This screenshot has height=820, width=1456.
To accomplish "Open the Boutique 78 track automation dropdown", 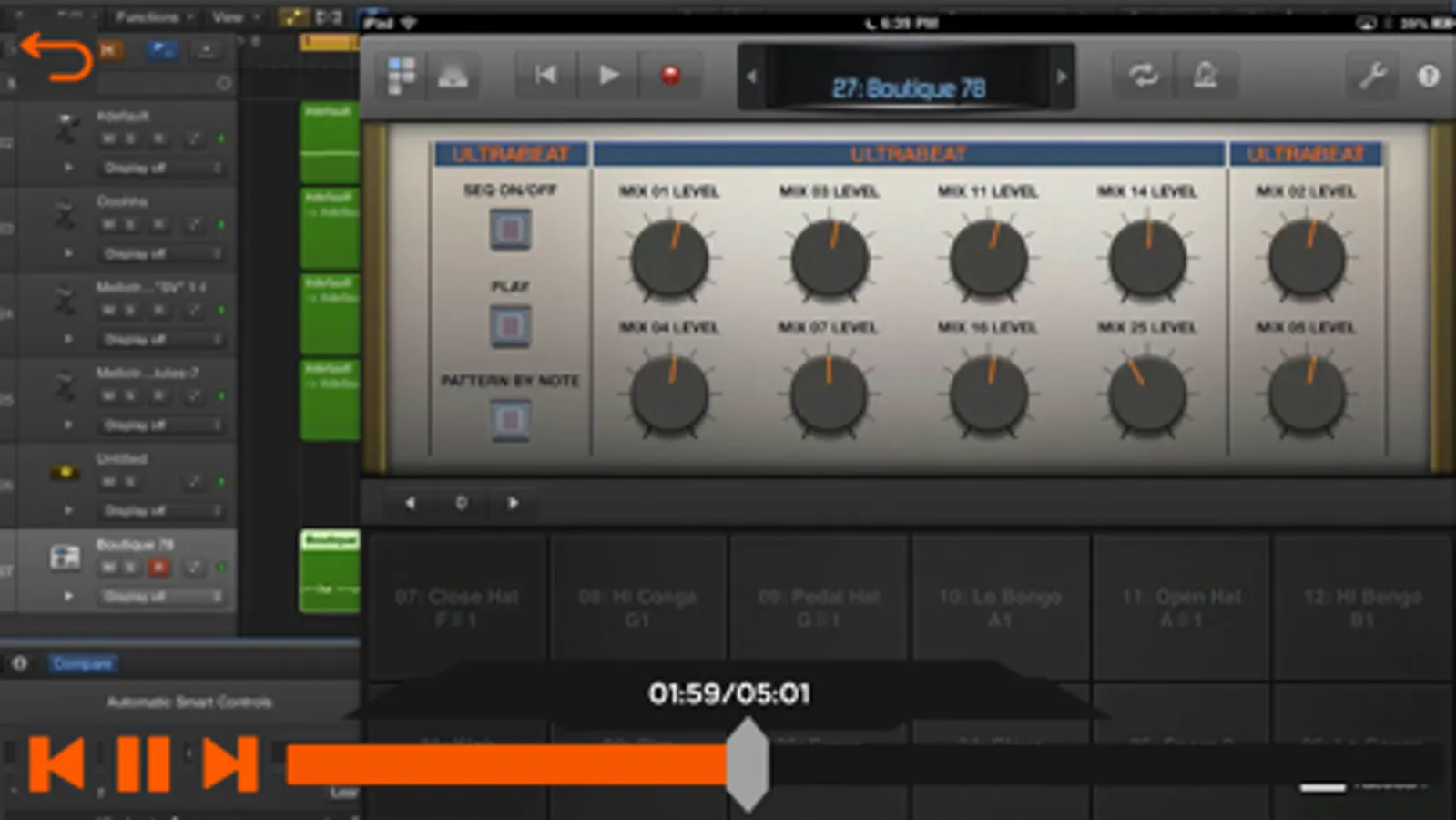I will pos(162,597).
